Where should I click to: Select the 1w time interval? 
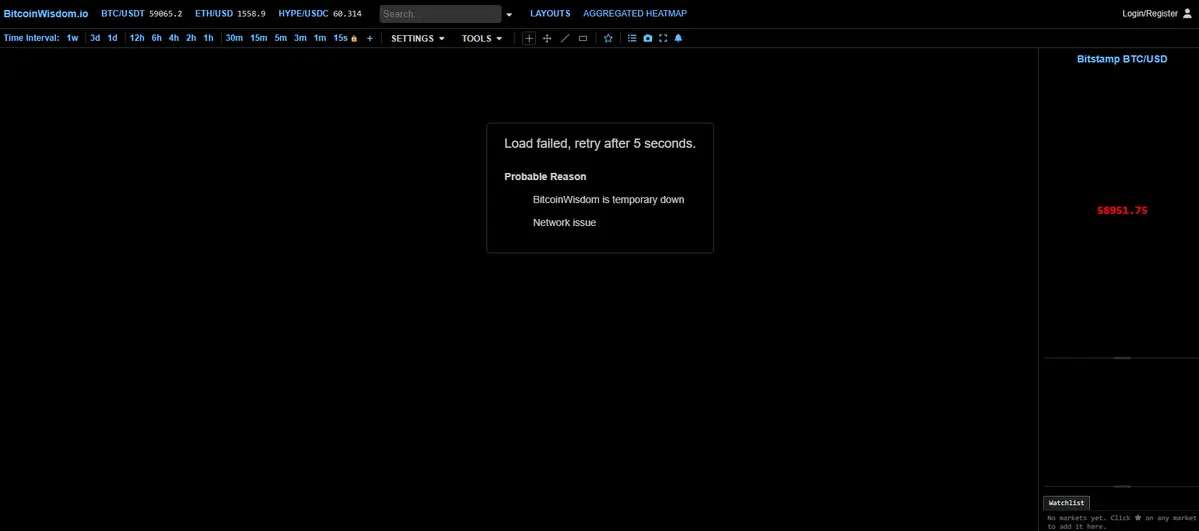pos(72,38)
